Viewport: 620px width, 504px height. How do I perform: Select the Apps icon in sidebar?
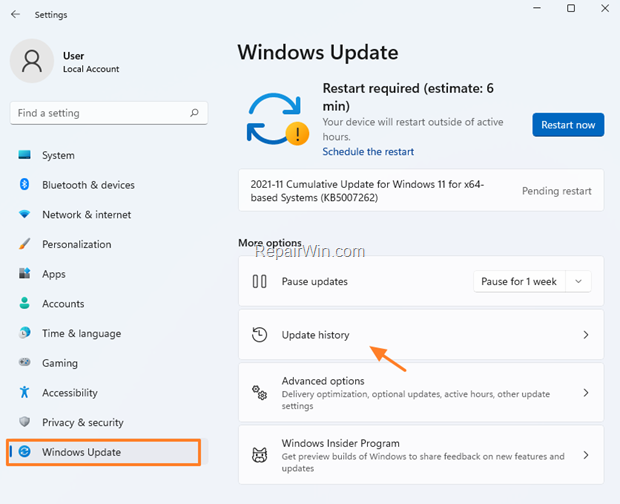click(25, 273)
